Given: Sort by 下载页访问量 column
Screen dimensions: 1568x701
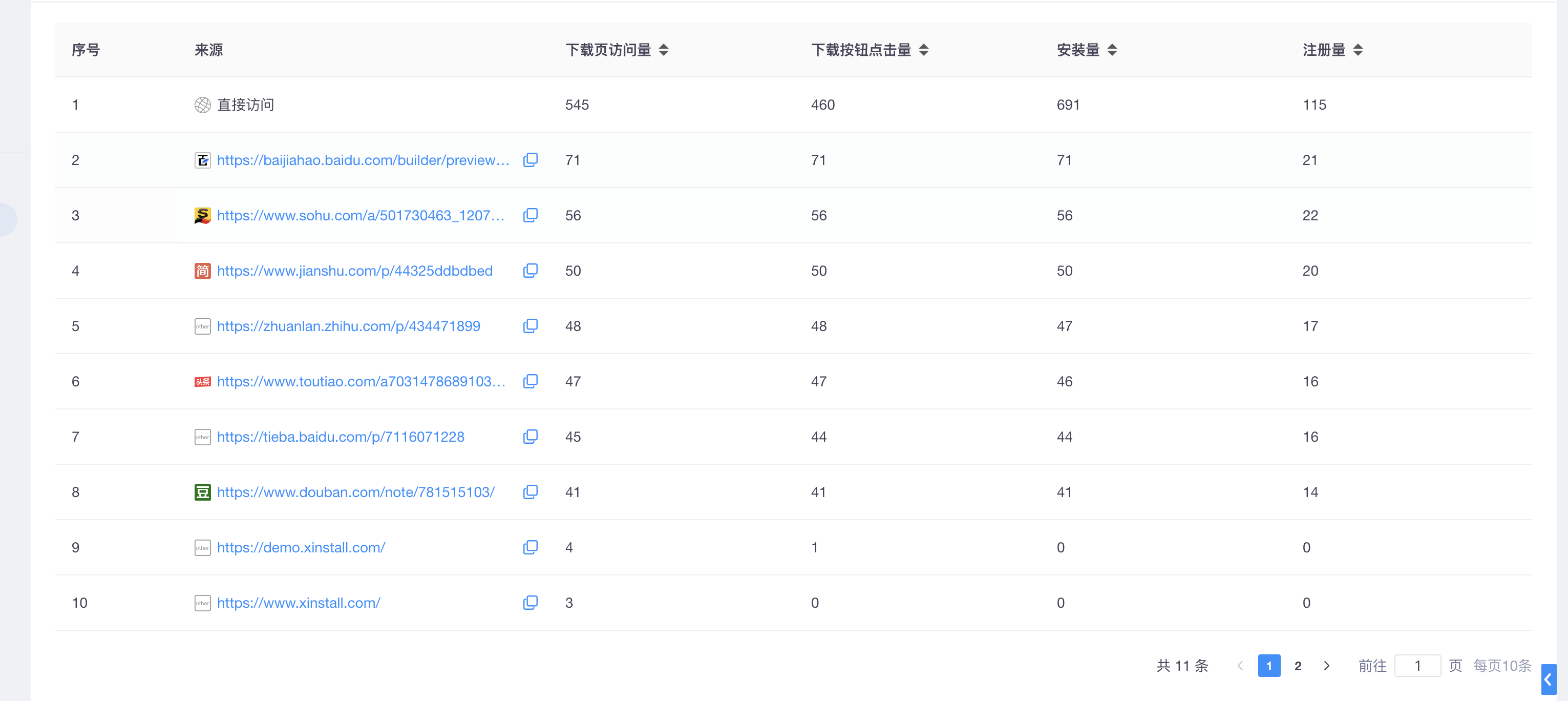Looking at the screenshot, I should point(664,50).
